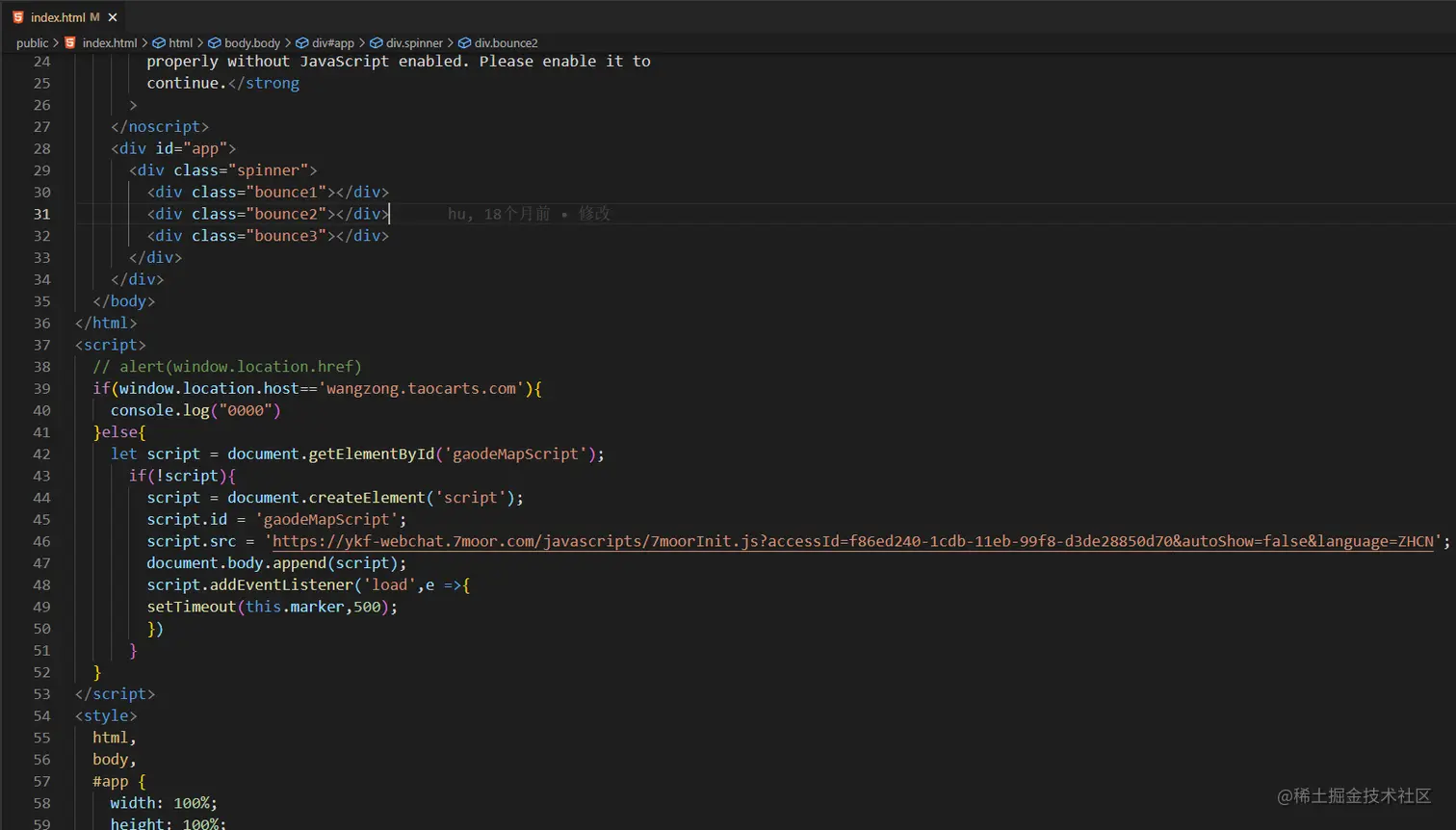
Task: Click the alert(window.location.href) comment
Action: (x=227, y=367)
